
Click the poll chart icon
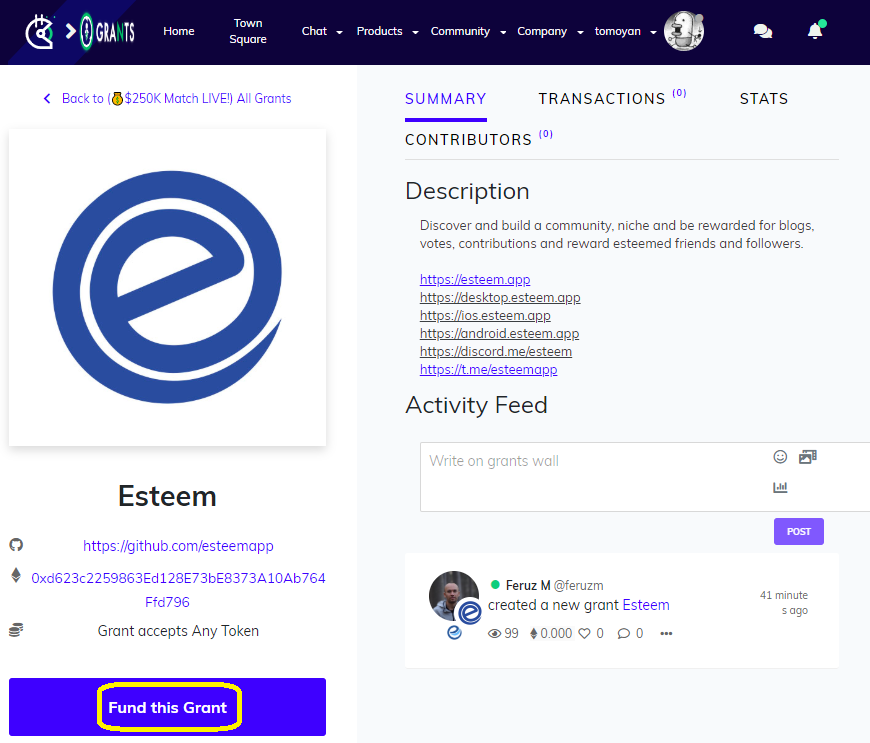780,487
